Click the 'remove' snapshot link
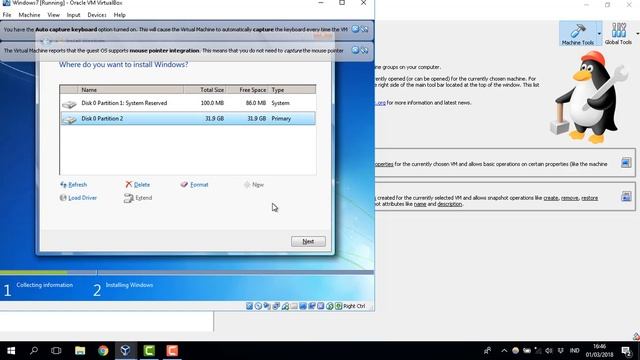Viewport: 640px width, 360px height. pos(570,198)
